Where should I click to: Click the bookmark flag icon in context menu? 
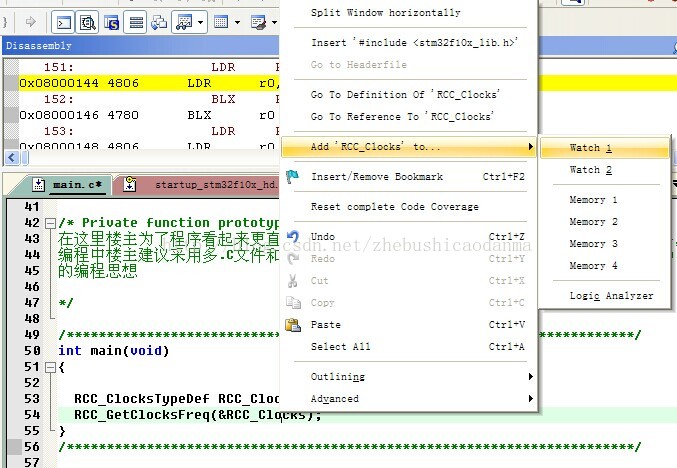click(292, 177)
